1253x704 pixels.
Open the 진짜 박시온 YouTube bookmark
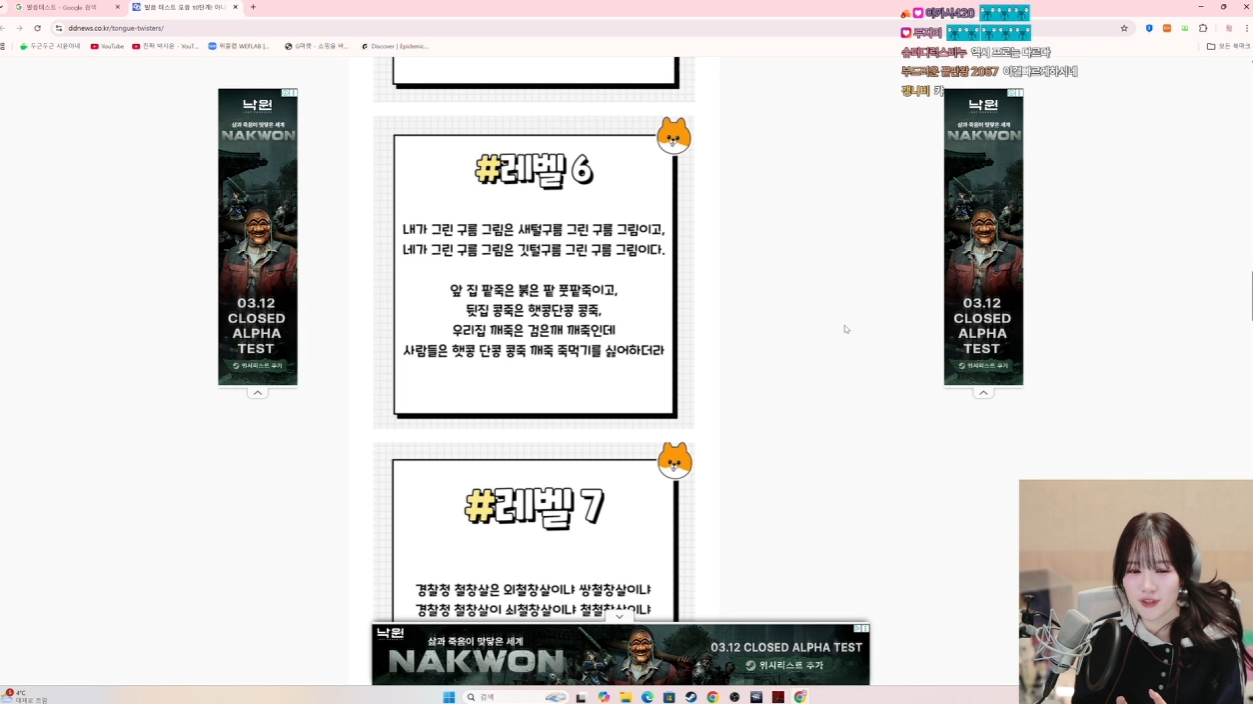pos(165,46)
